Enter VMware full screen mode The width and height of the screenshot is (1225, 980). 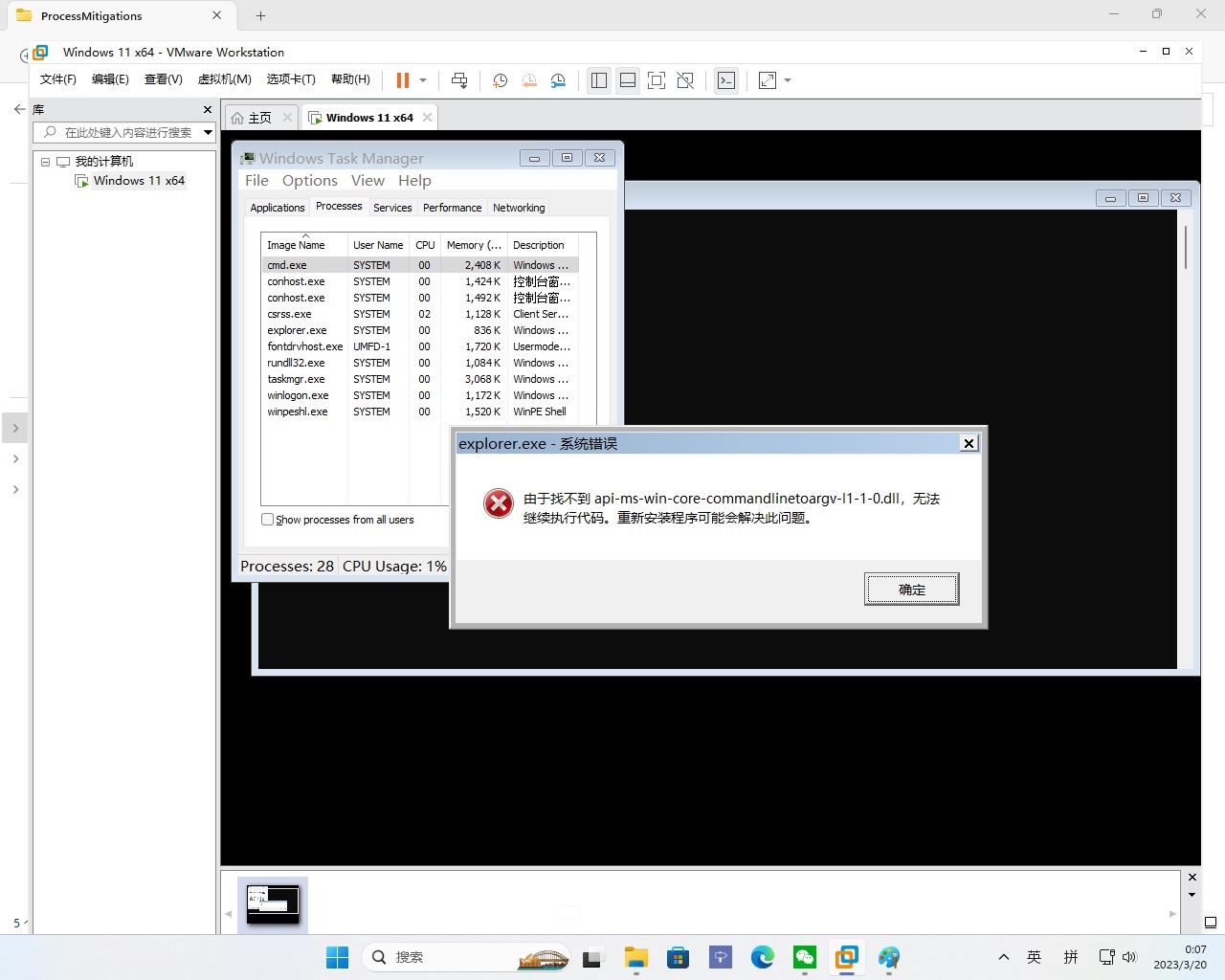[657, 80]
